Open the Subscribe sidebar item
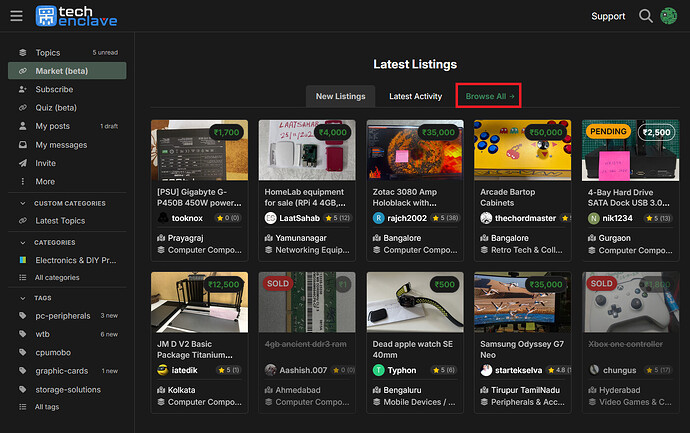Screen dimensions: 690x433 click(54, 89)
